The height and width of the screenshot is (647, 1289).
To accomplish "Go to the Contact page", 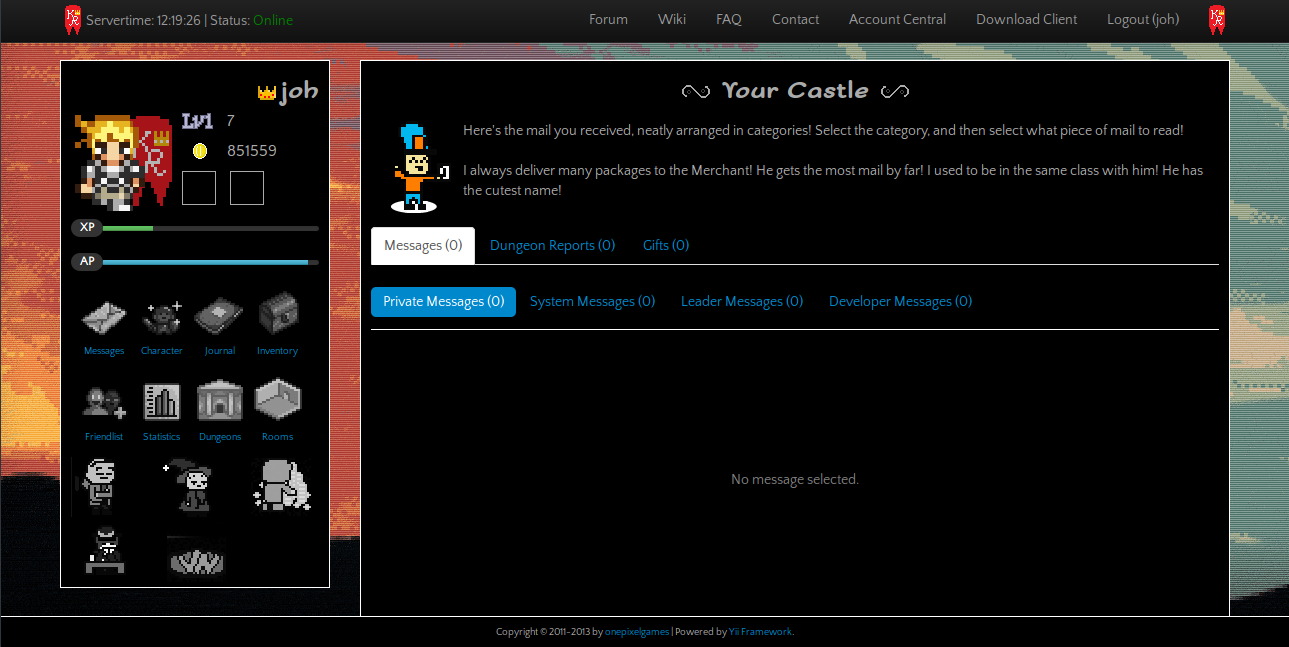I will coord(795,20).
